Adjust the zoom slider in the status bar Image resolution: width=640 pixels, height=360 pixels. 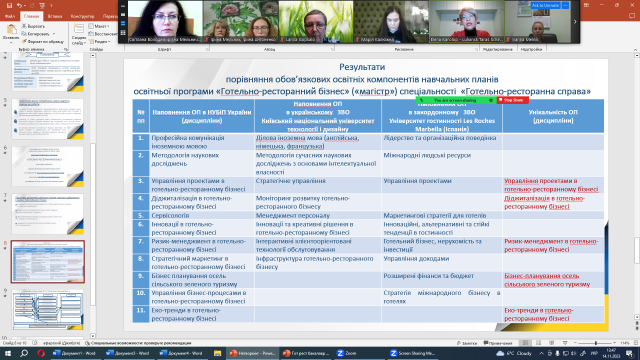[x=595, y=343]
